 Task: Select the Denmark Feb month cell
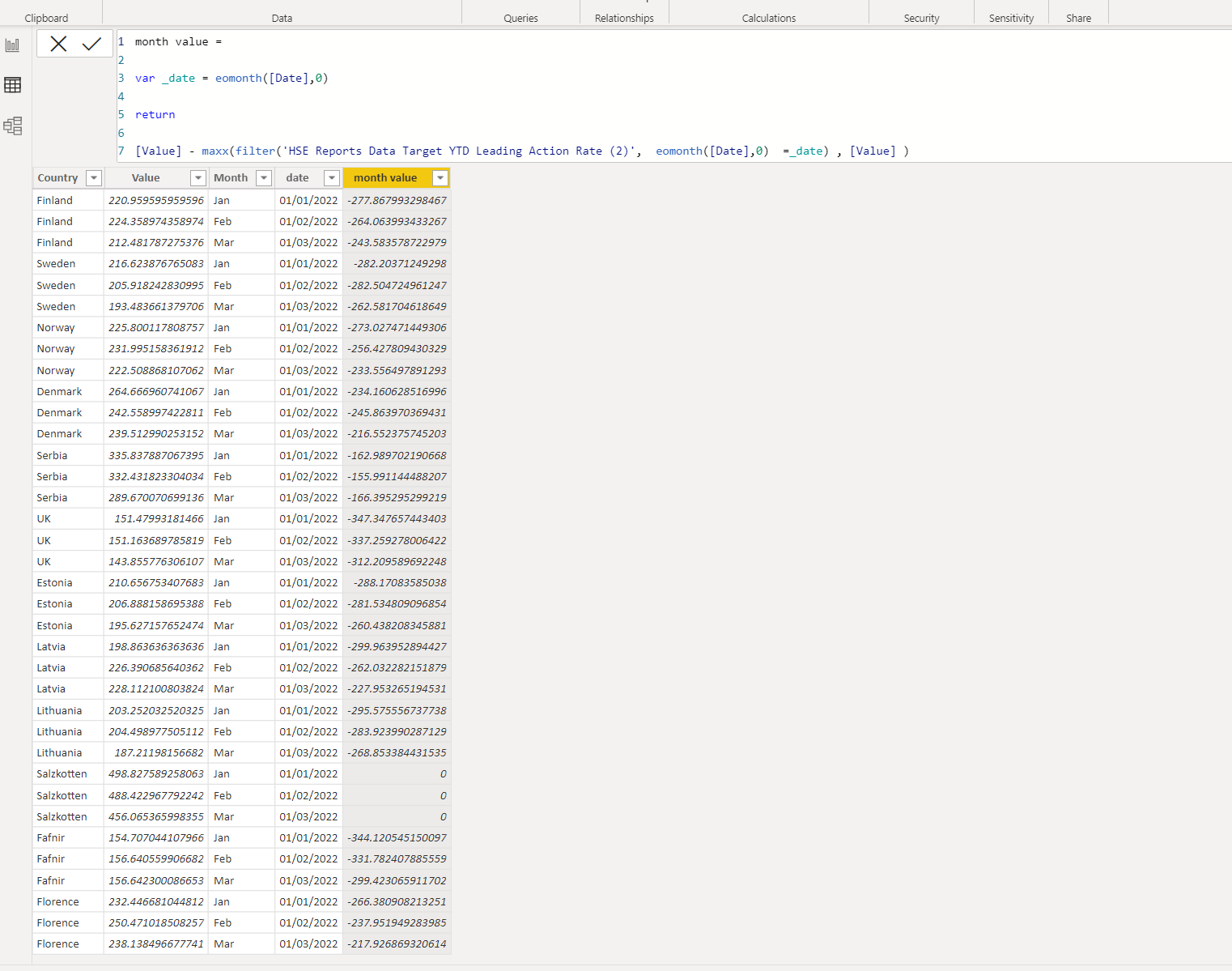point(241,413)
